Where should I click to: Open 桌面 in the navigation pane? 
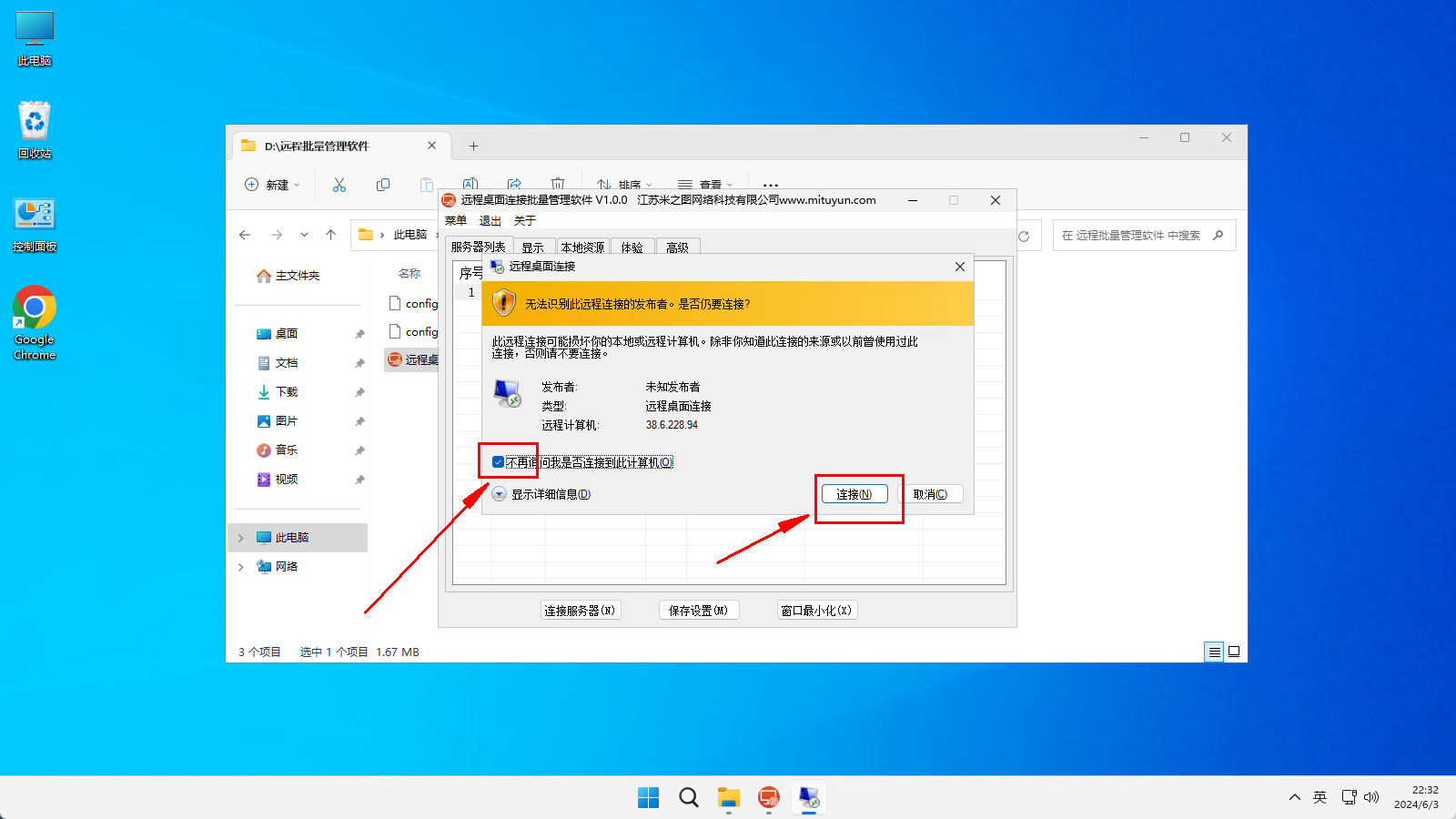(278, 334)
